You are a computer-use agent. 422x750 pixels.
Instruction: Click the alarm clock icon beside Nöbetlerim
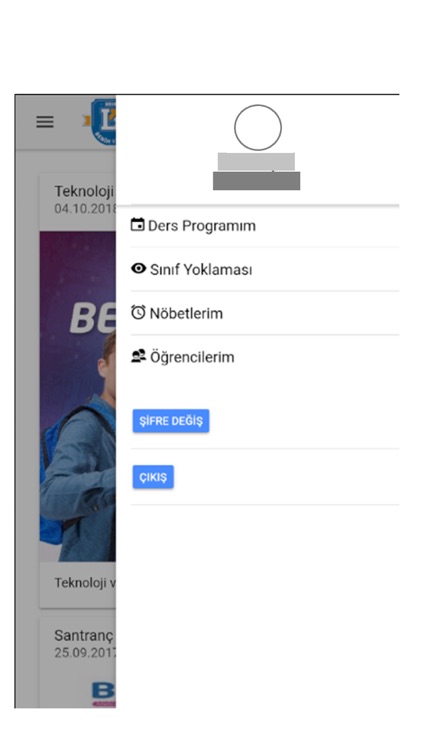point(138,313)
